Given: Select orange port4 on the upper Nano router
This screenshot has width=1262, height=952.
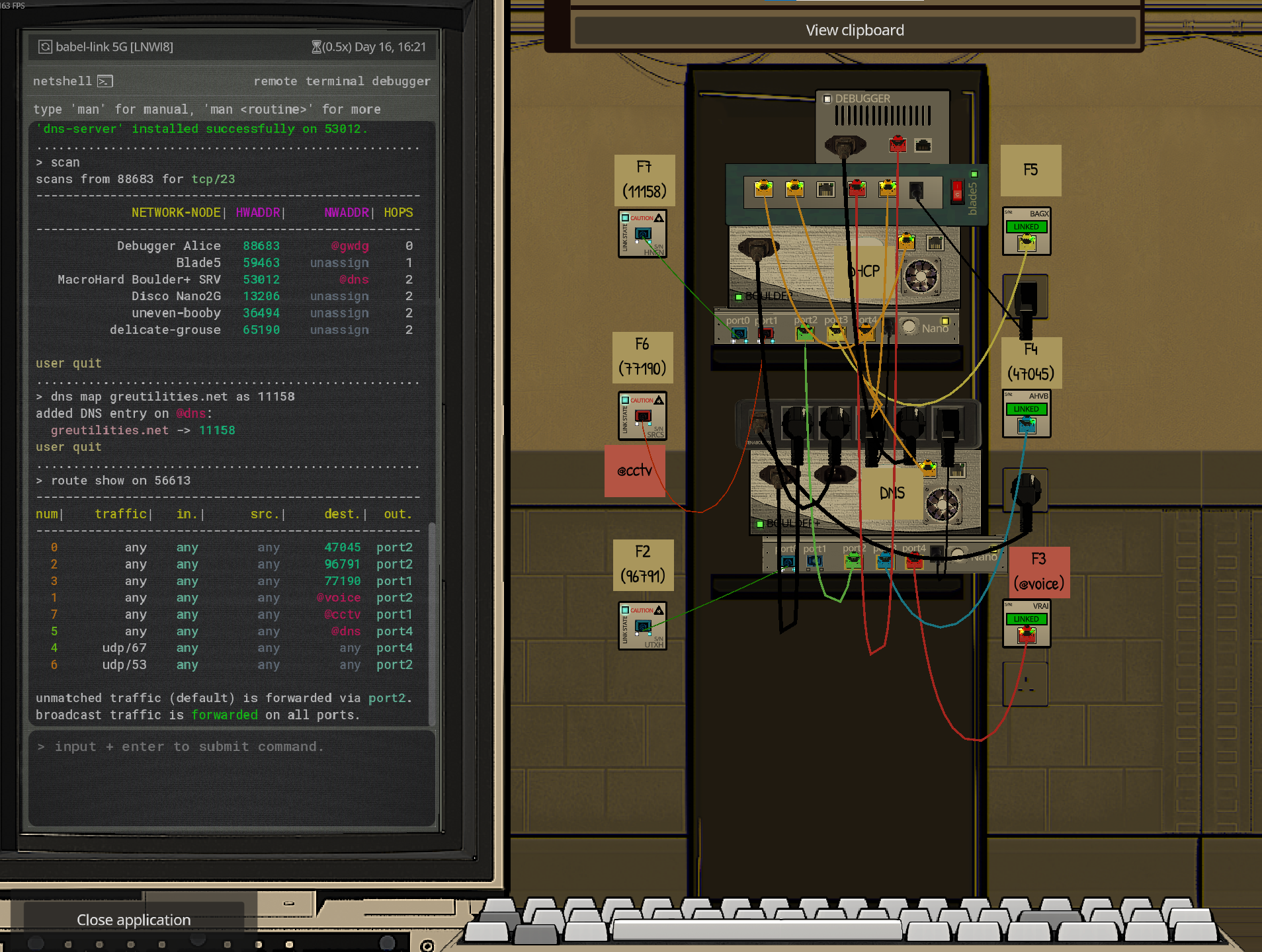Looking at the screenshot, I should [x=866, y=333].
